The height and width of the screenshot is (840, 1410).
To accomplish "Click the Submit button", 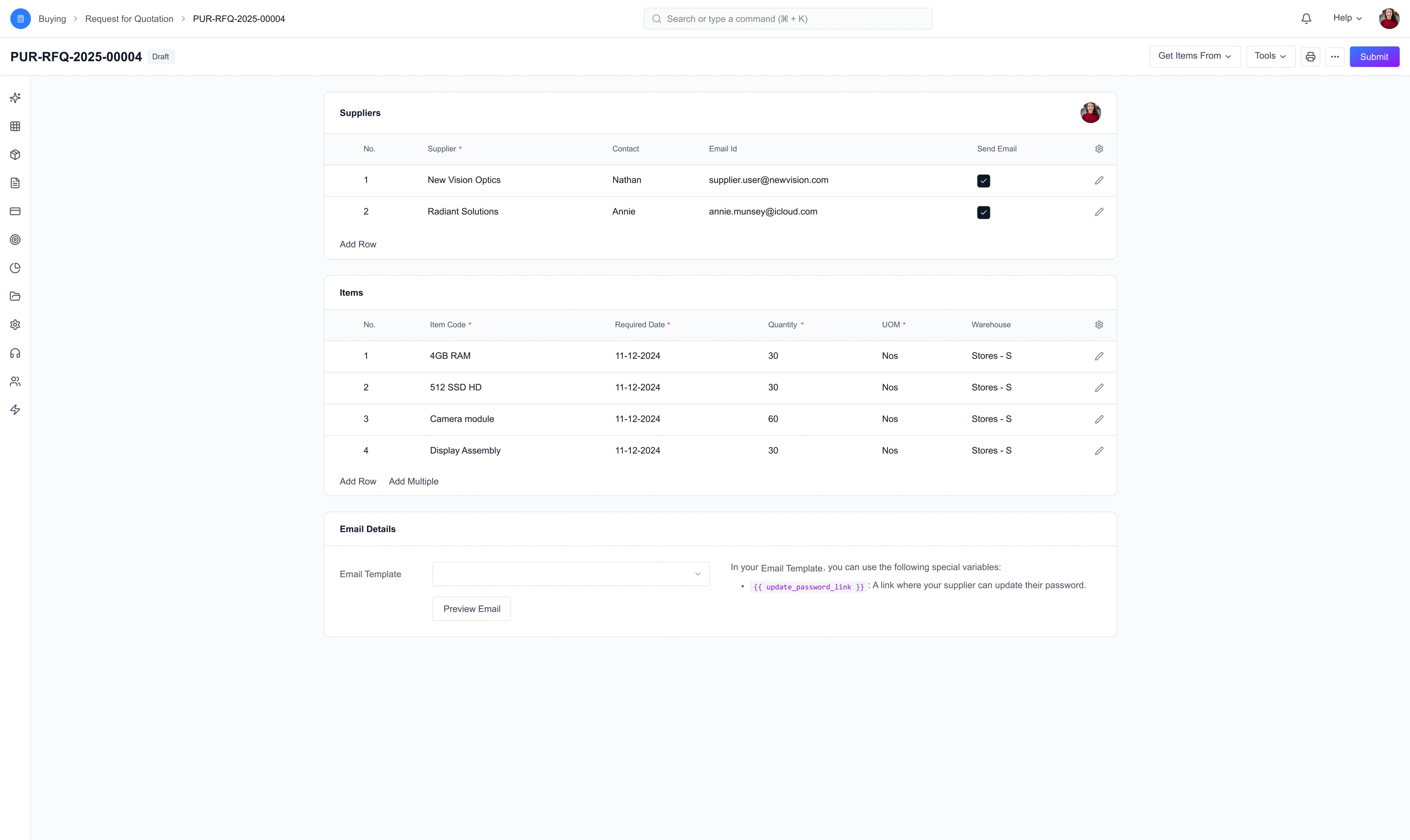I will pos(1374,56).
